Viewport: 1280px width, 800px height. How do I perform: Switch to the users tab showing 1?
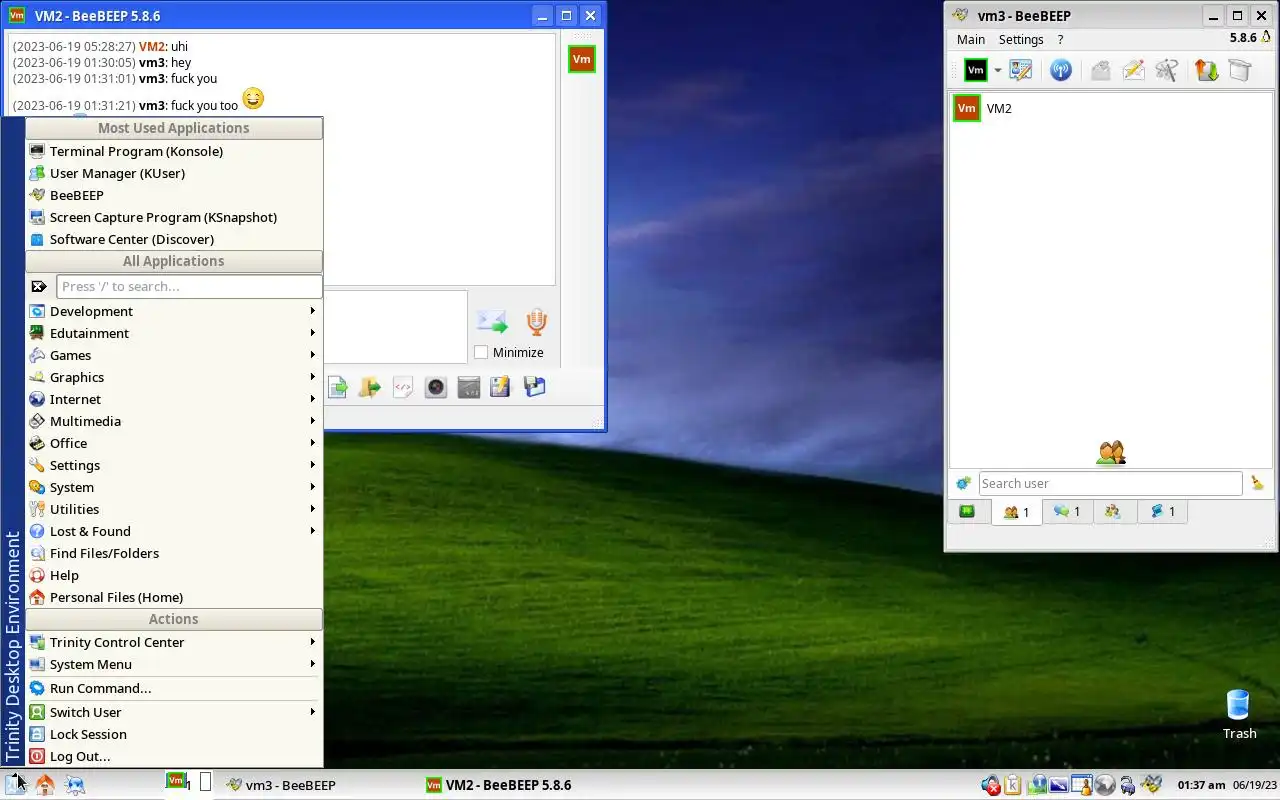click(x=1016, y=512)
